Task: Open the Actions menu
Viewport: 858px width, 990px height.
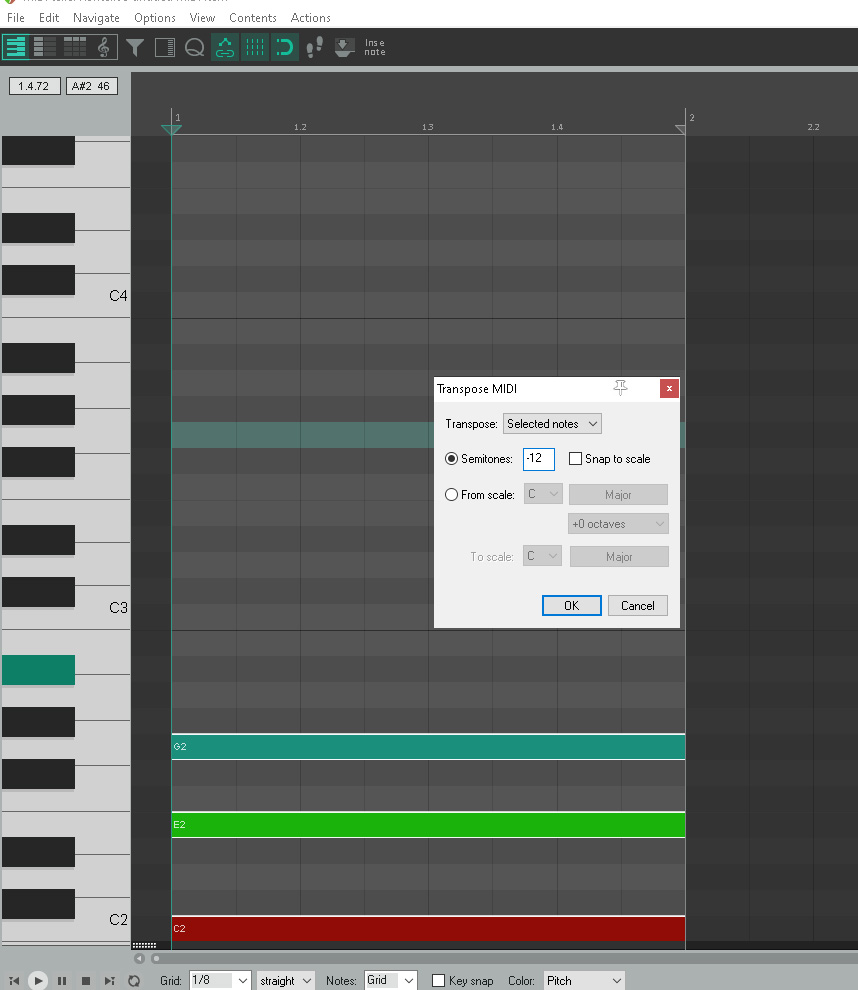Action: (310, 18)
